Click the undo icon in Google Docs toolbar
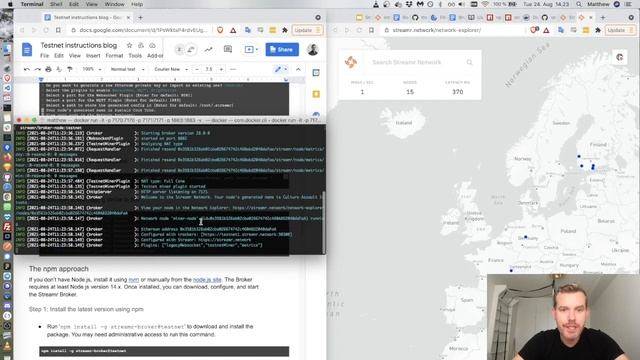Viewport: 640px width, 360px height. point(27,69)
